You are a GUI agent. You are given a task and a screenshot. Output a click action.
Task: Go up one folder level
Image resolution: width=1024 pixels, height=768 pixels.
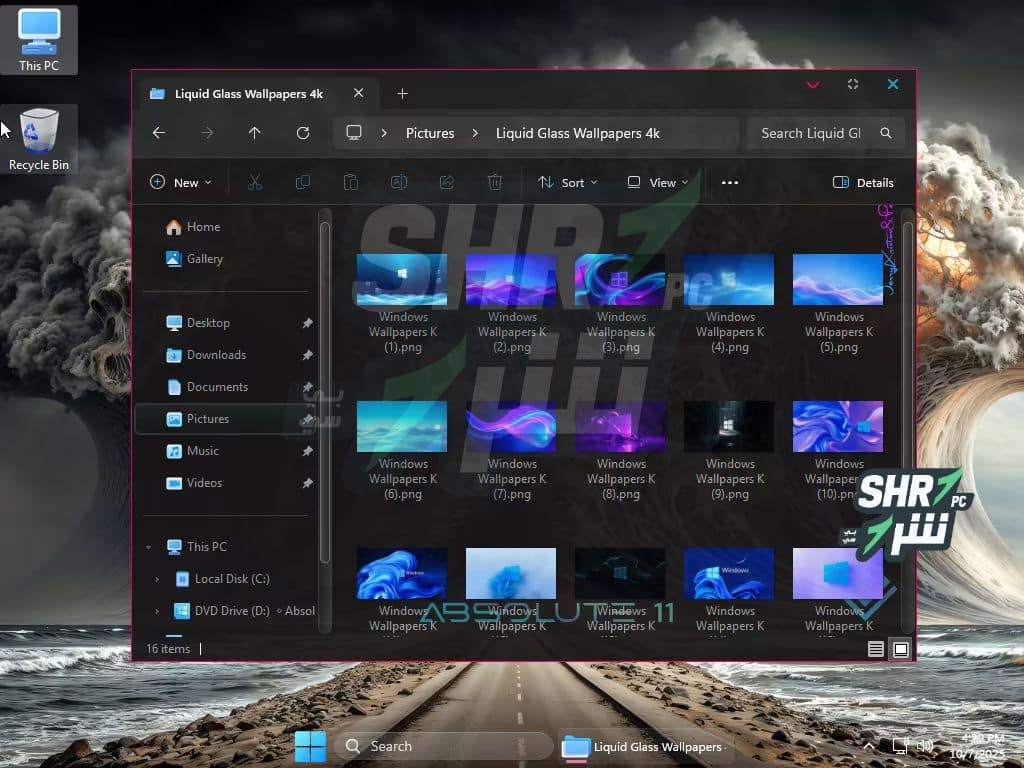[255, 133]
